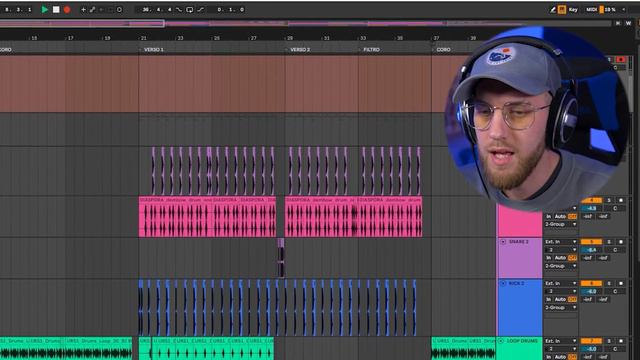Click the punch-in switch left of loop
Screen dimensions: 640x360
pos(179,9)
